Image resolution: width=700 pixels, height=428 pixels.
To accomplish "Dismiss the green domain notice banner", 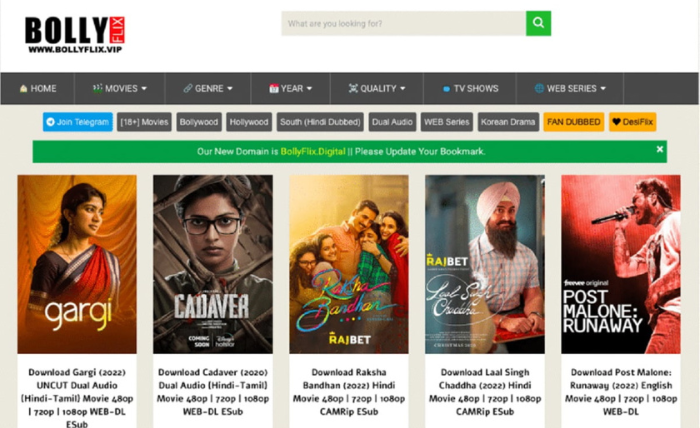I will pyautogui.click(x=660, y=149).
